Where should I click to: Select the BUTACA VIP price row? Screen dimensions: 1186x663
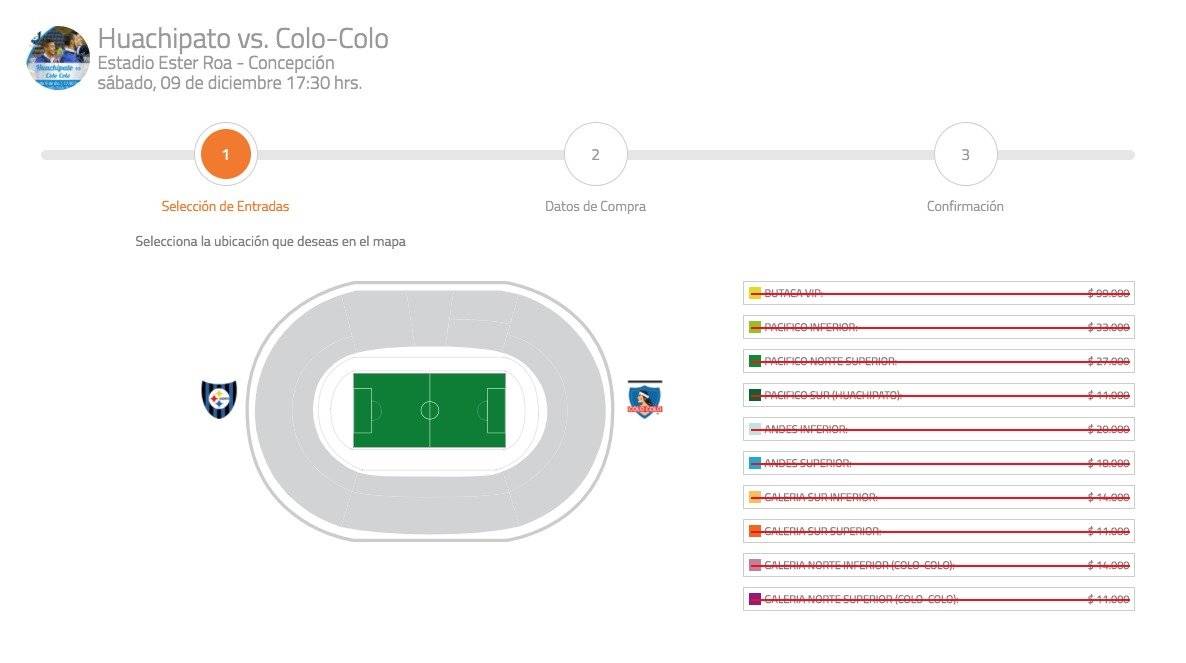[x=939, y=293]
